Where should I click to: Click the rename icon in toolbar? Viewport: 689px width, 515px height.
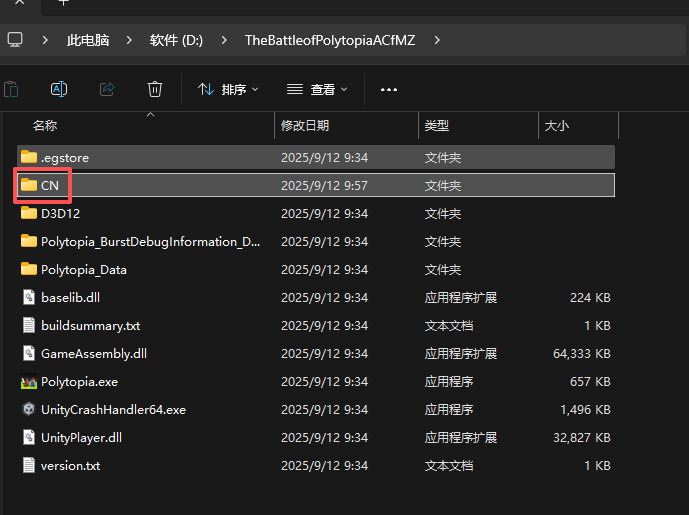coord(59,89)
